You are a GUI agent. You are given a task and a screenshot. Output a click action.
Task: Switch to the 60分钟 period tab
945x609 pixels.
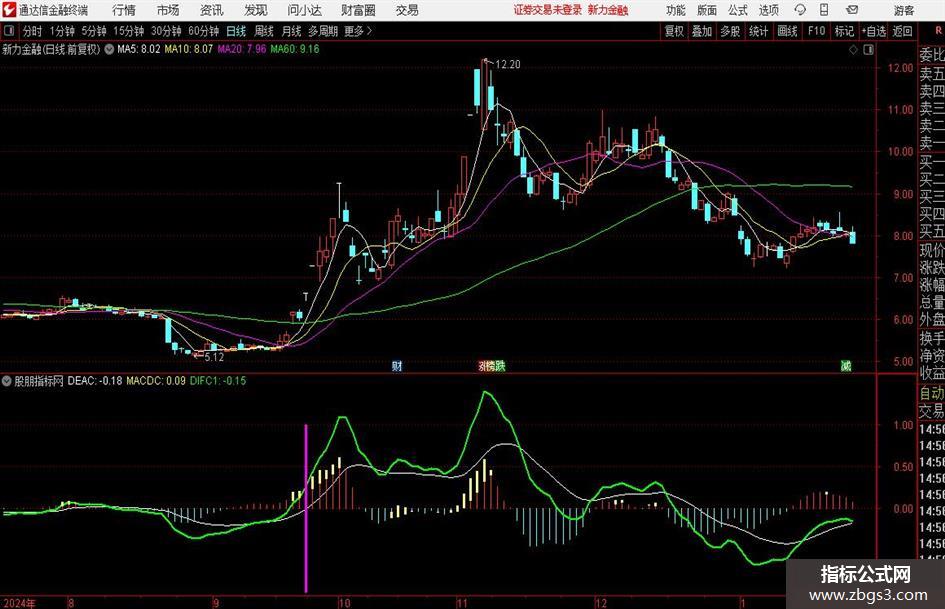[x=203, y=31]
